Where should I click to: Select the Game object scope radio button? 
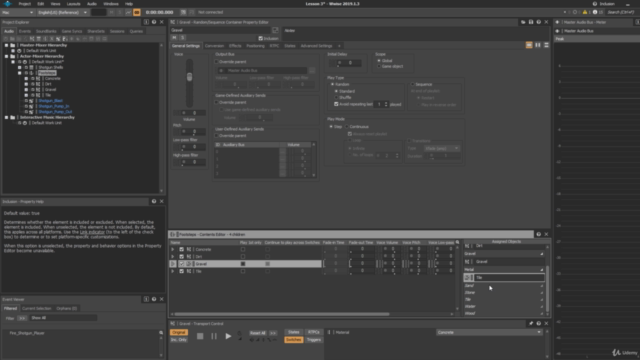[x=379, y=66]
